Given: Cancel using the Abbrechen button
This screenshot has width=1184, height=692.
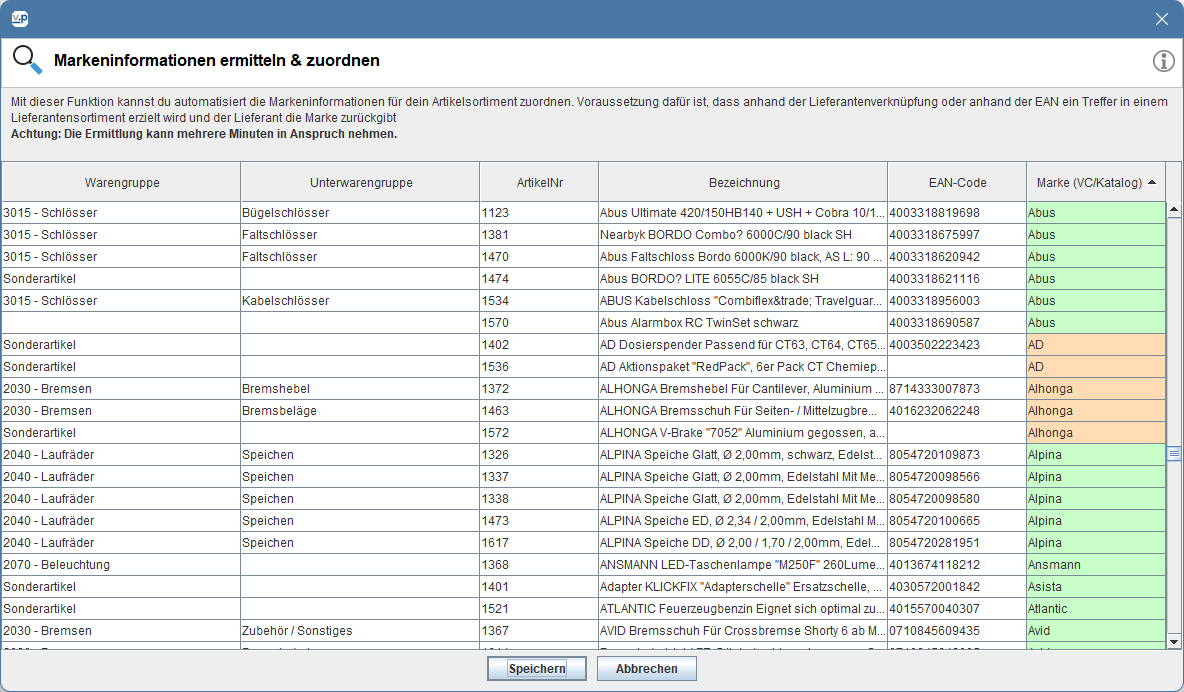Looking at the screenshot, I should 646,669.
